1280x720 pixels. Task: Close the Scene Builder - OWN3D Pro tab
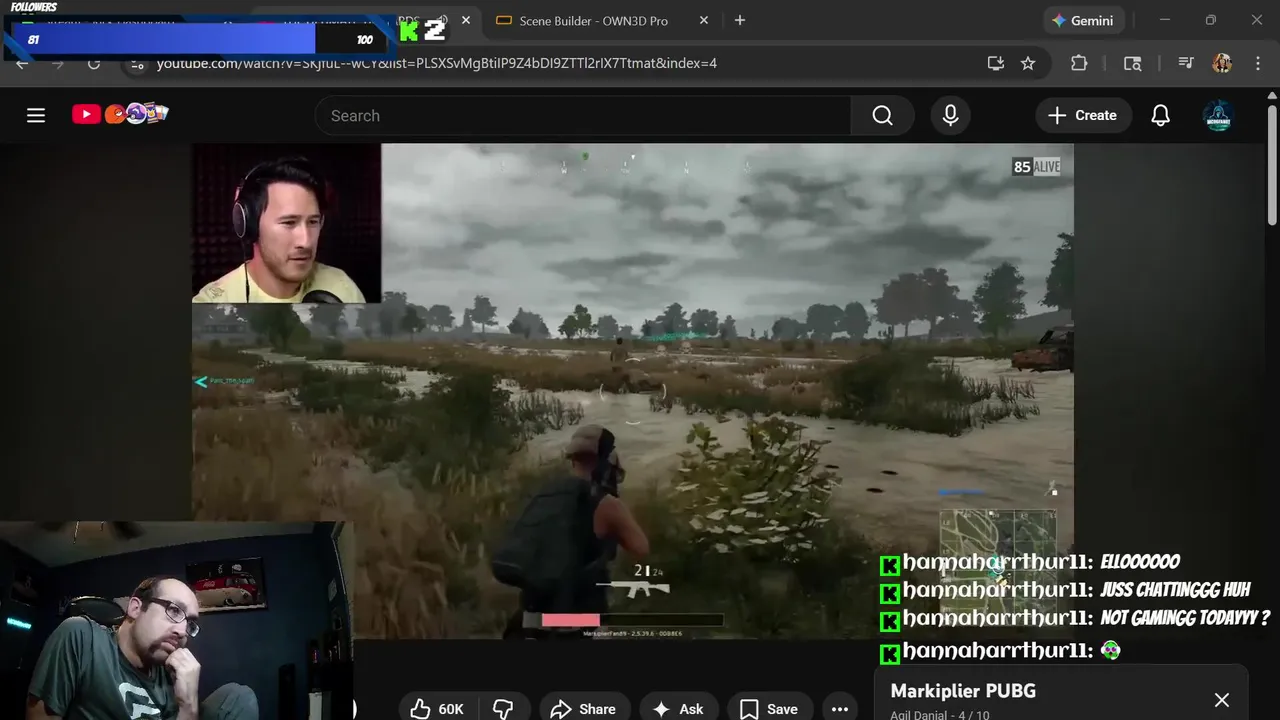704,20
